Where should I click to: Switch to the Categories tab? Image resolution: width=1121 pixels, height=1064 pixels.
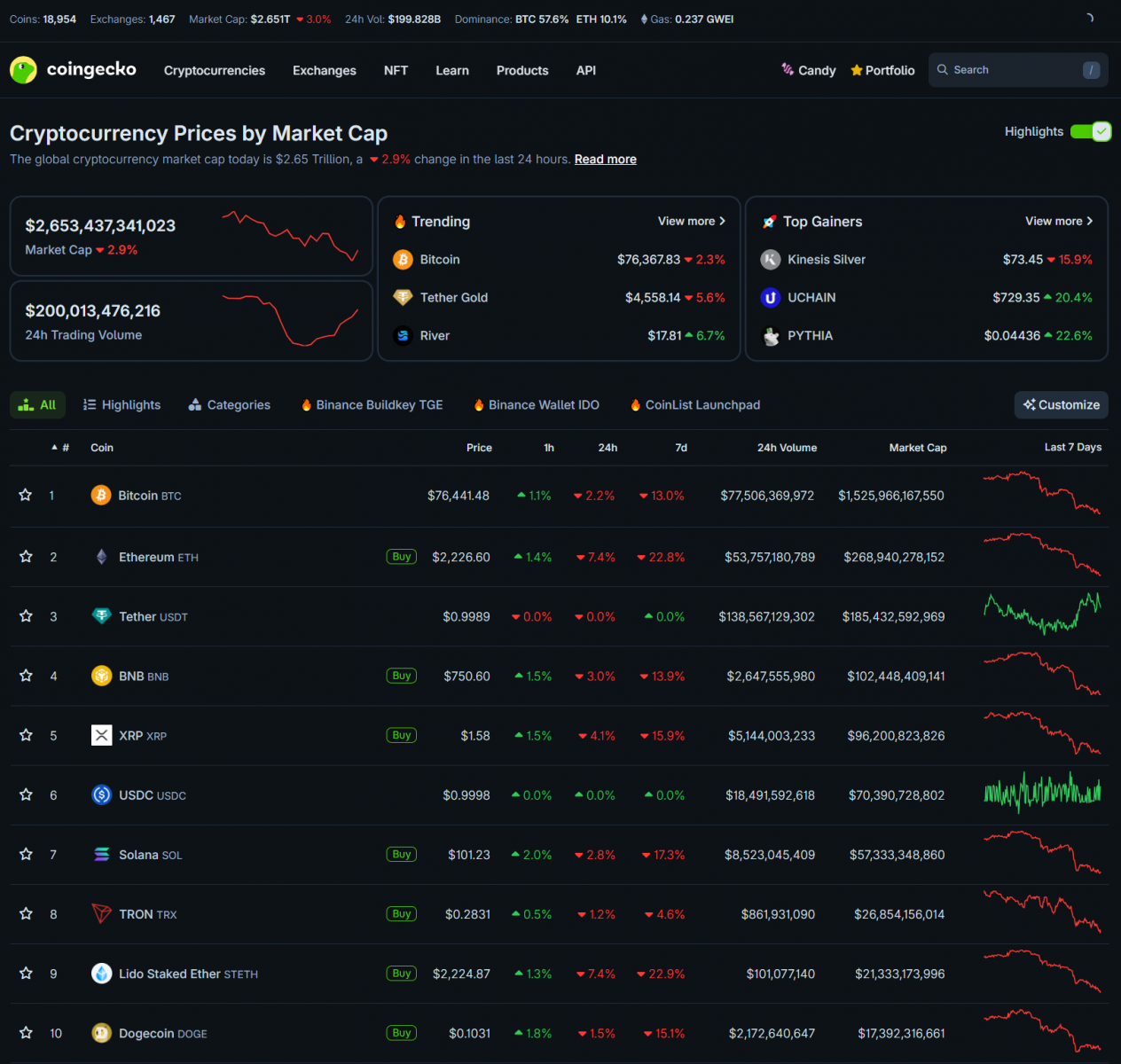tap(229, 404)
